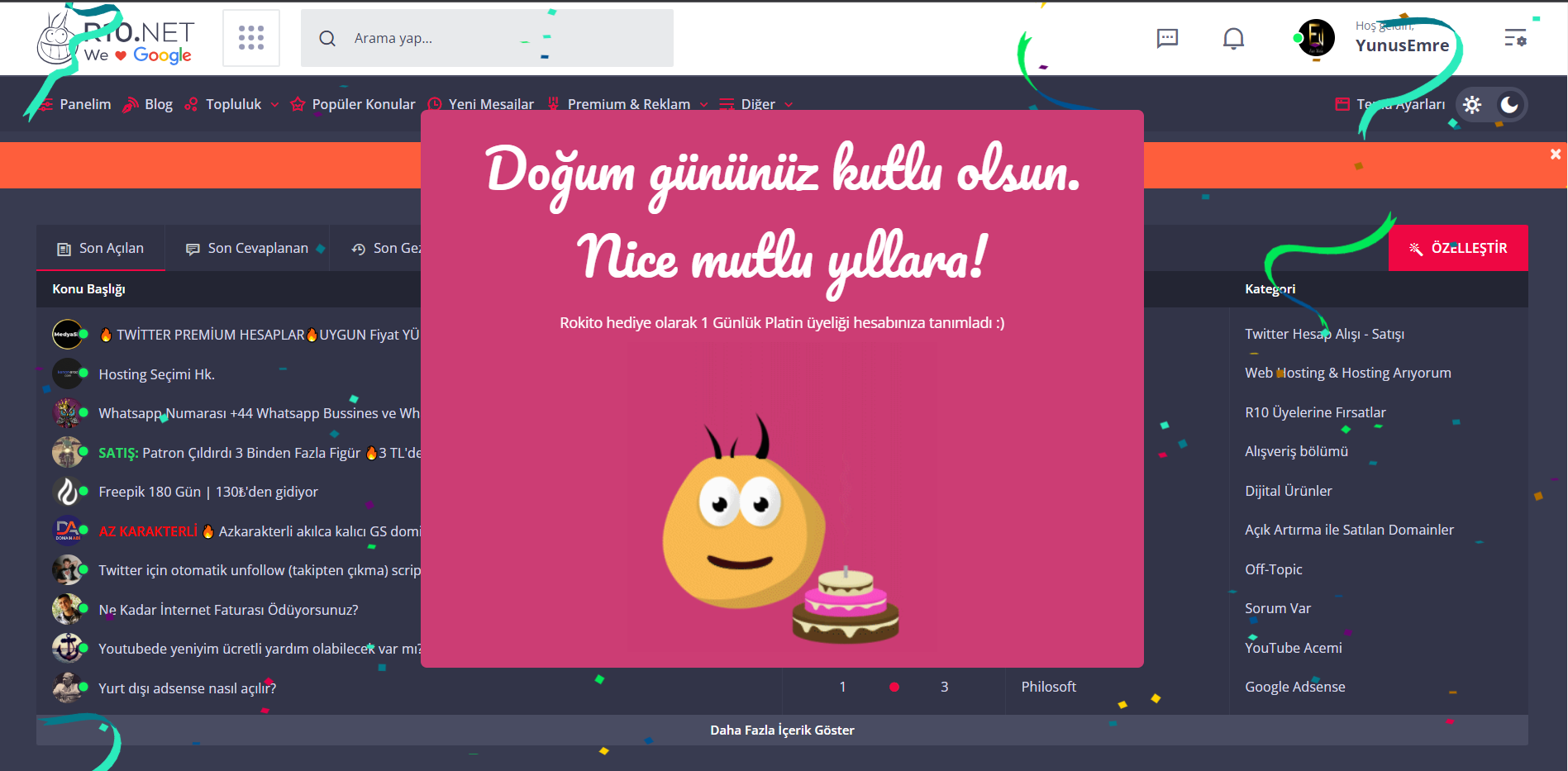Click the search magnifier icon

327,39
